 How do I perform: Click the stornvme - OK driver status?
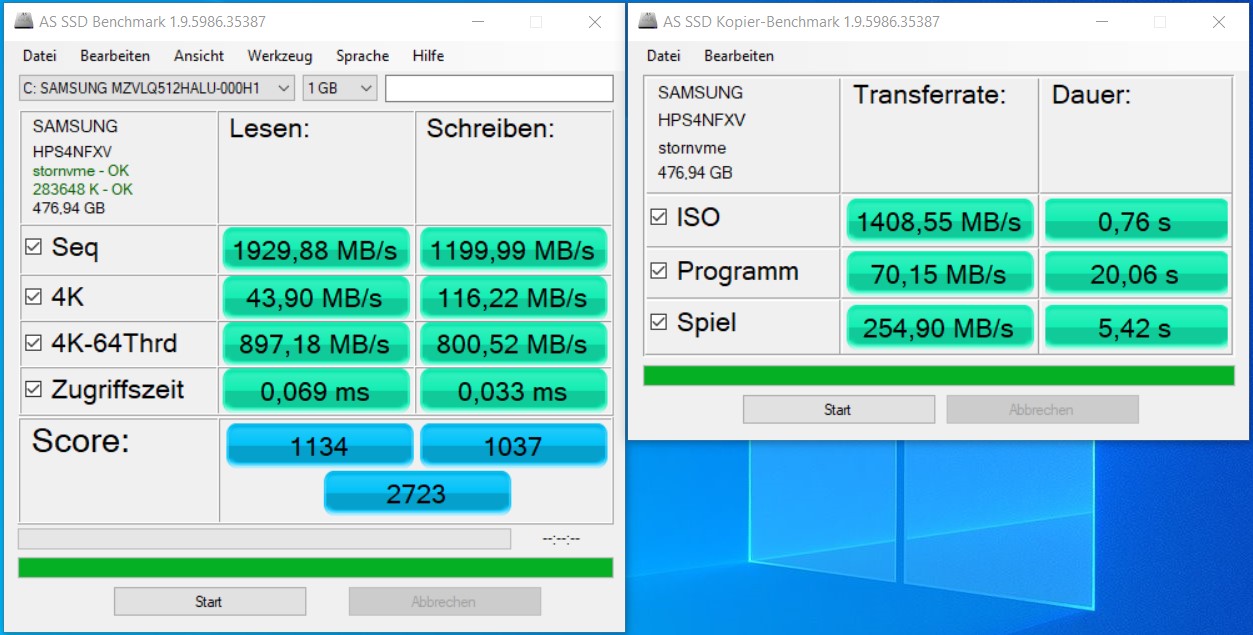pos(81,170)
